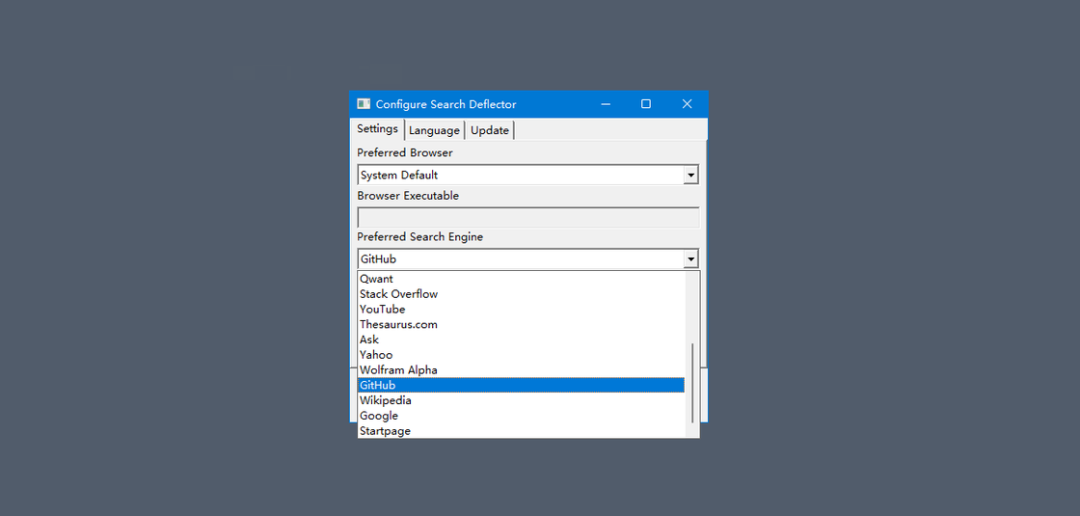The image size is (1080, 516).
Task: Choose Qwant from the search engine list
Action: (x=521, y=279)
